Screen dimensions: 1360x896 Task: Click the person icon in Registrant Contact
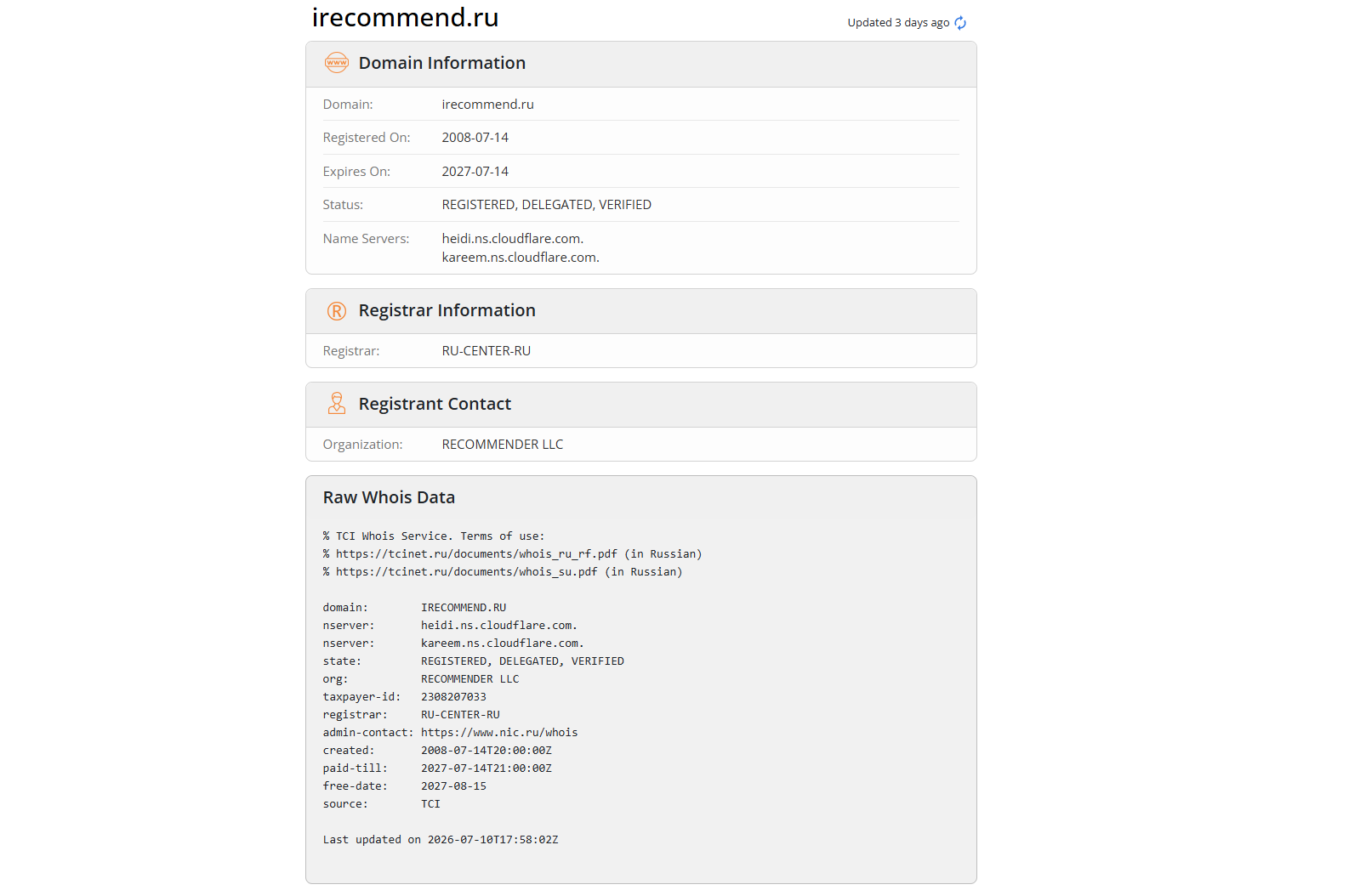tap(337, 404)
